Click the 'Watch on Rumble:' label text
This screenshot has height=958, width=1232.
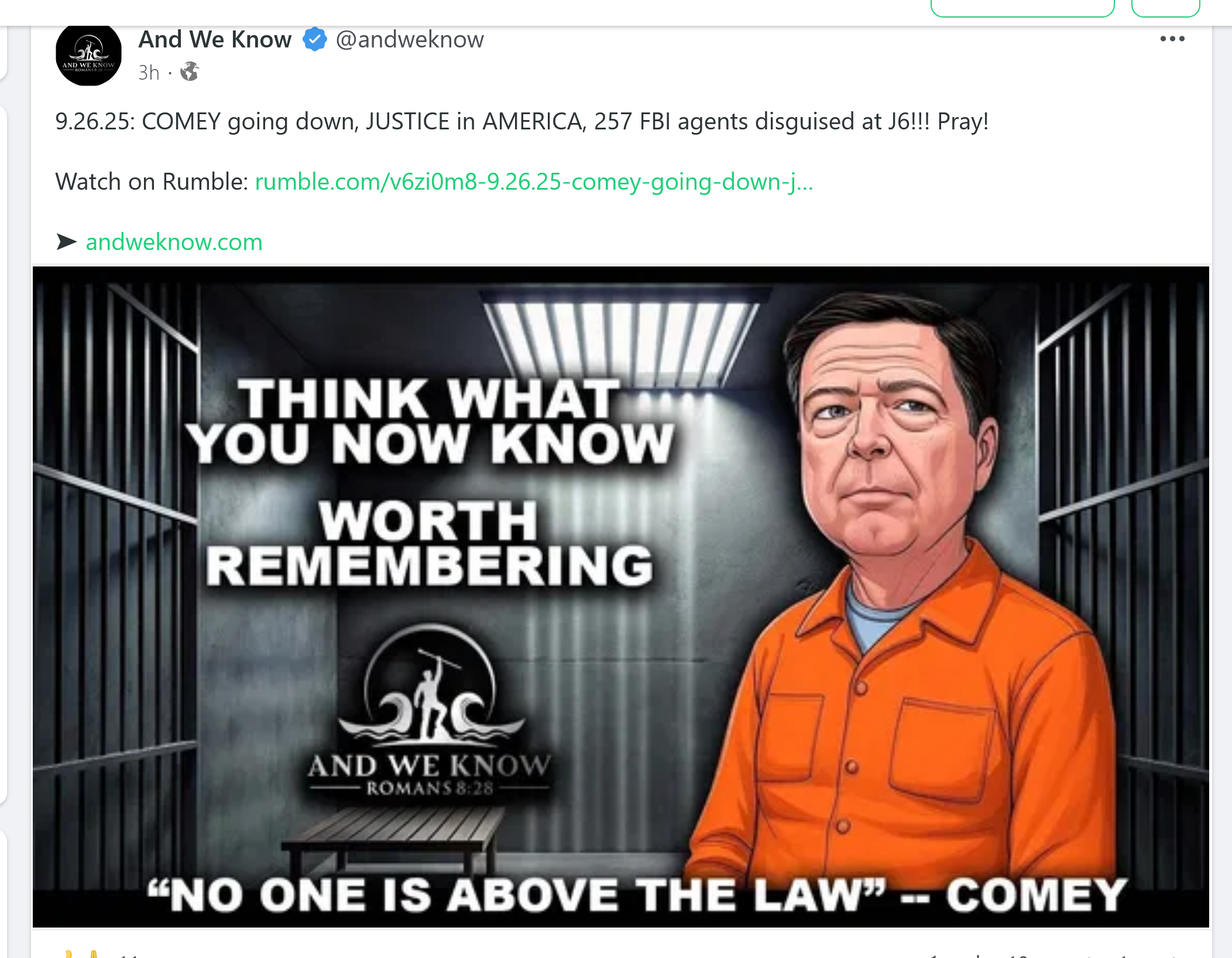152,182
